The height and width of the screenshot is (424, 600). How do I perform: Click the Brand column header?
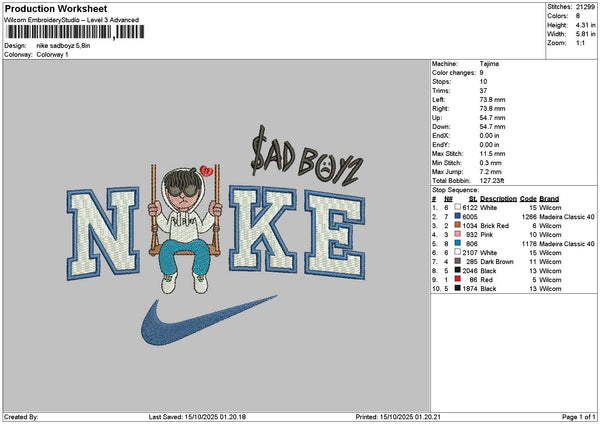tap(549, 199)
